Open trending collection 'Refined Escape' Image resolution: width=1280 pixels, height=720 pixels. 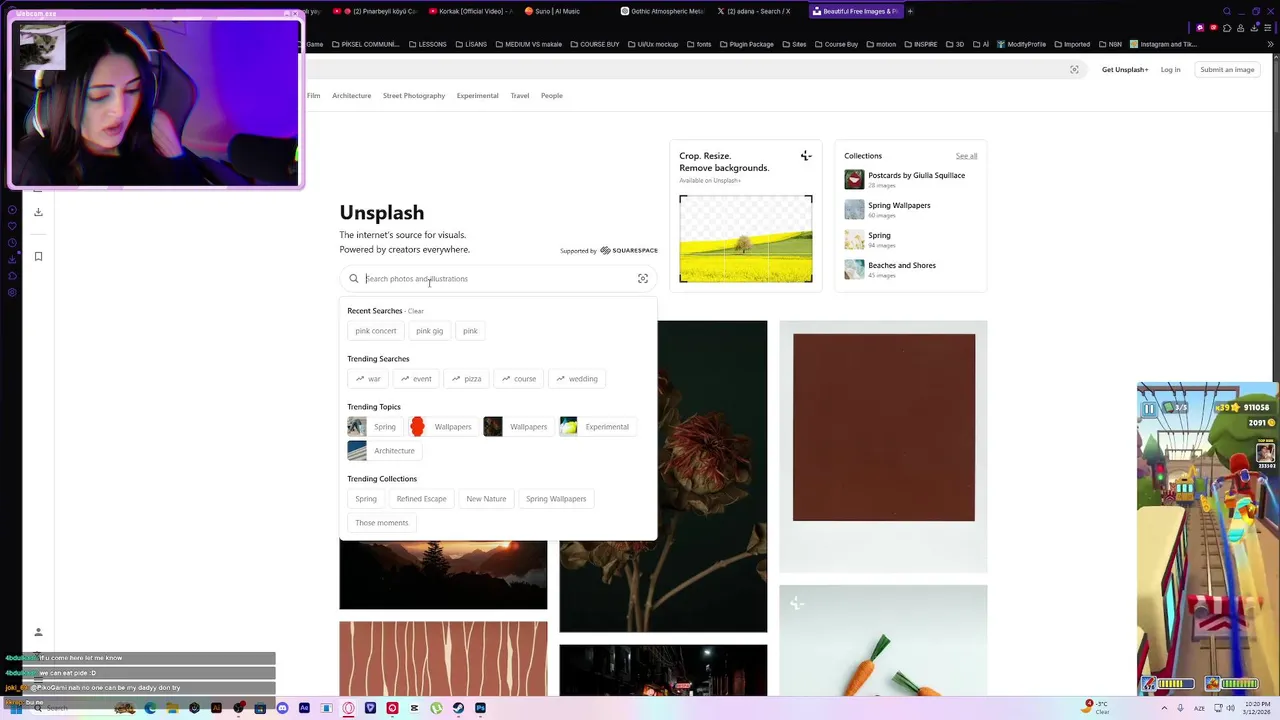point(421,499)
